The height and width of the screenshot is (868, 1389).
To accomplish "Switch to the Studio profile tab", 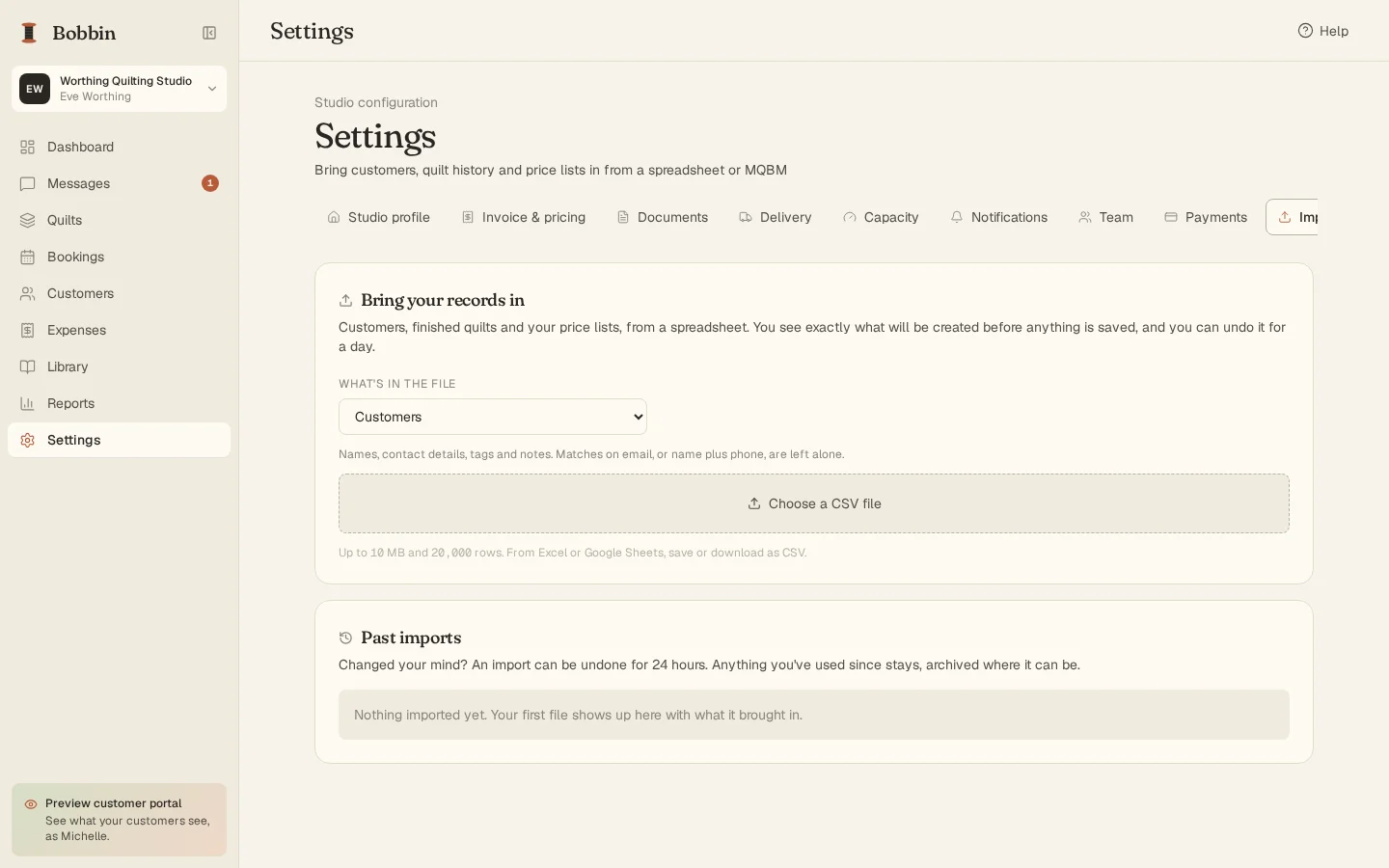I will click(x=378, y=217).
